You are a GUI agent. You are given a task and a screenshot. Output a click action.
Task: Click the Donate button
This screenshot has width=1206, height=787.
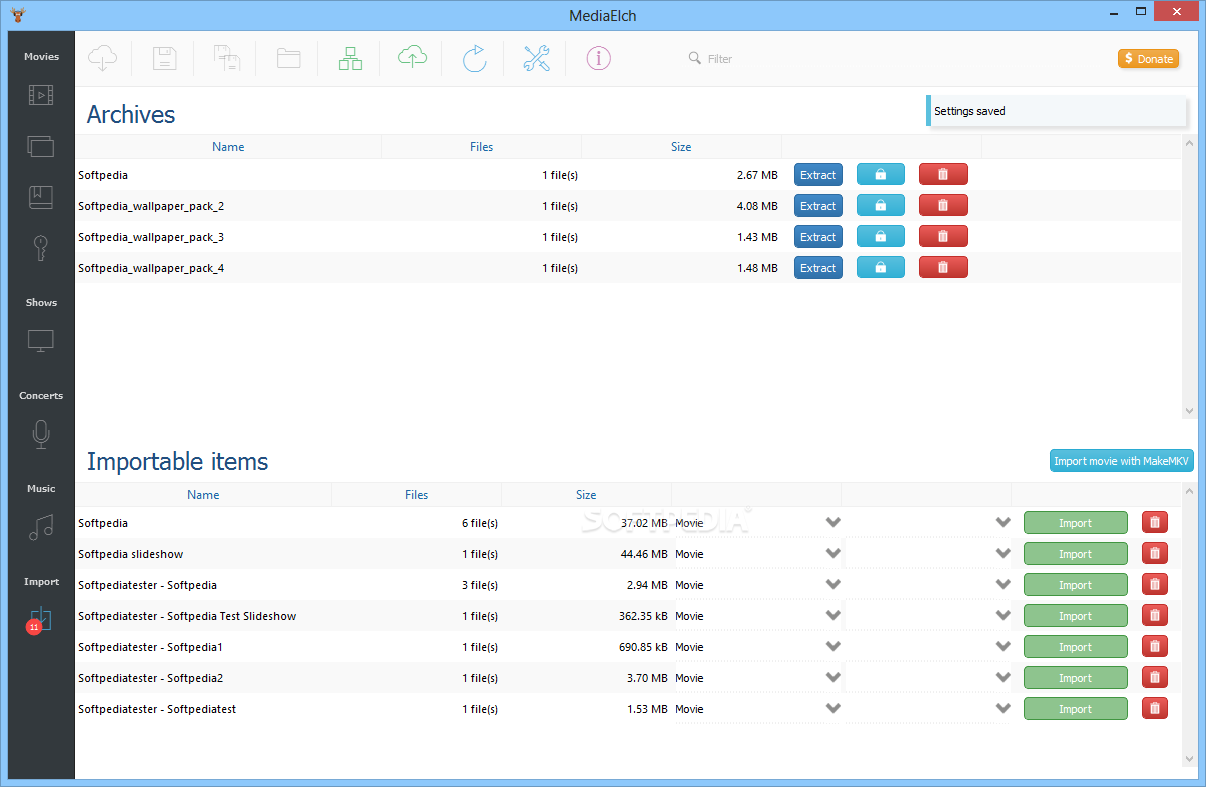tap(1148, 59)
